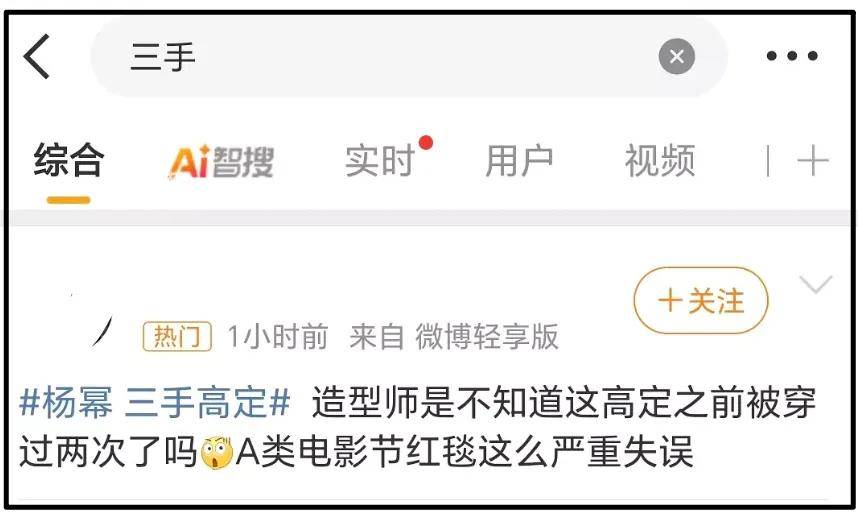Switch to the 实时 tab
The width and height of the screenshot is (858, 514).
tap(380, 161)
